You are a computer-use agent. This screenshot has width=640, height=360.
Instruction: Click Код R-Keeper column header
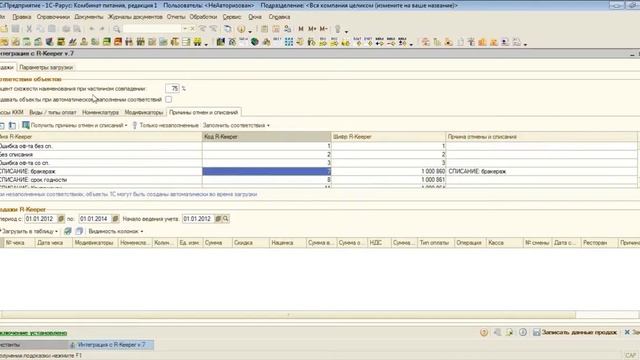(267, 137)
